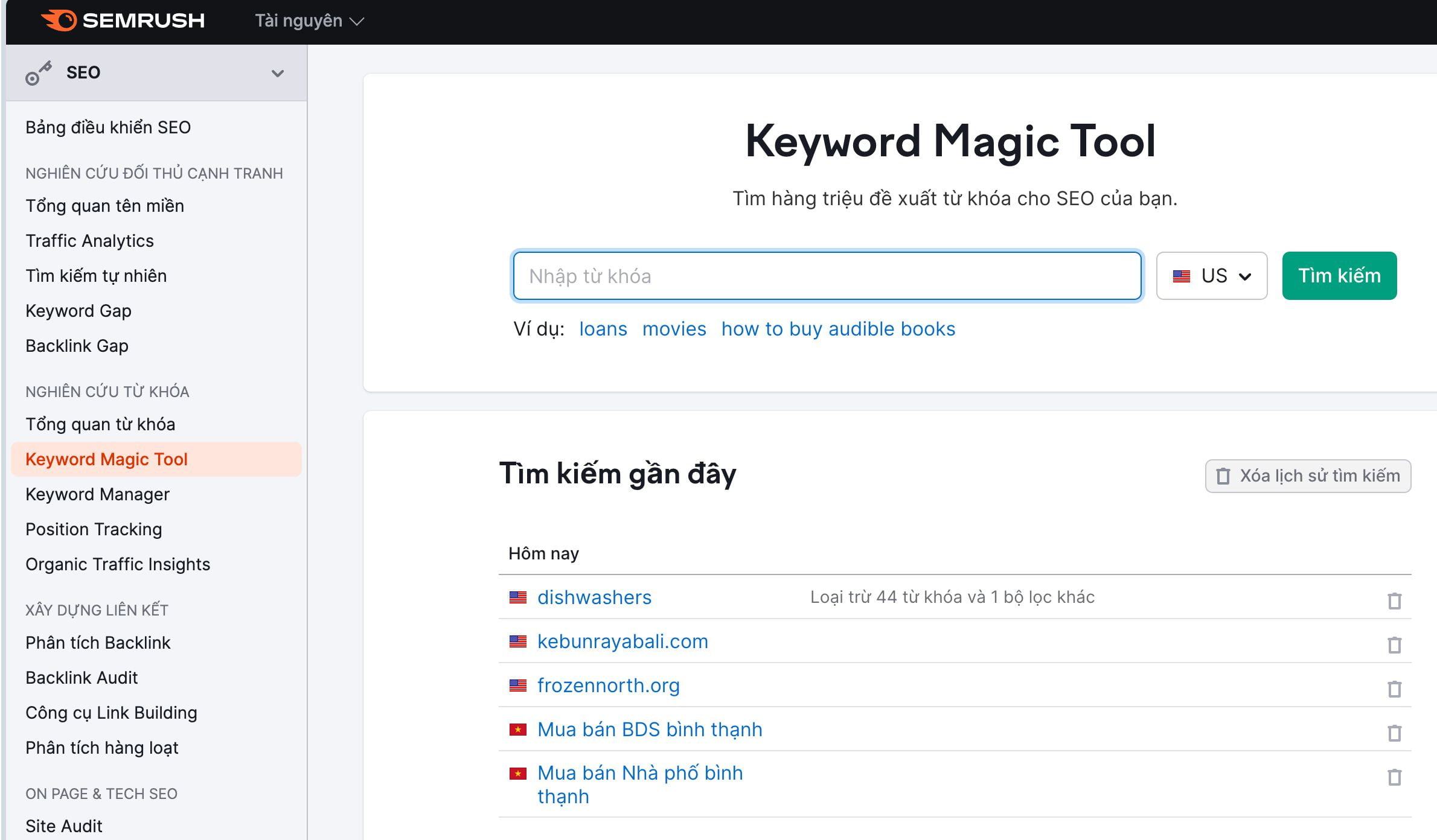This screenshot has height=840, width=1437.
Task: Open Tổng quan từ khóa
Action: click(100, 424)
